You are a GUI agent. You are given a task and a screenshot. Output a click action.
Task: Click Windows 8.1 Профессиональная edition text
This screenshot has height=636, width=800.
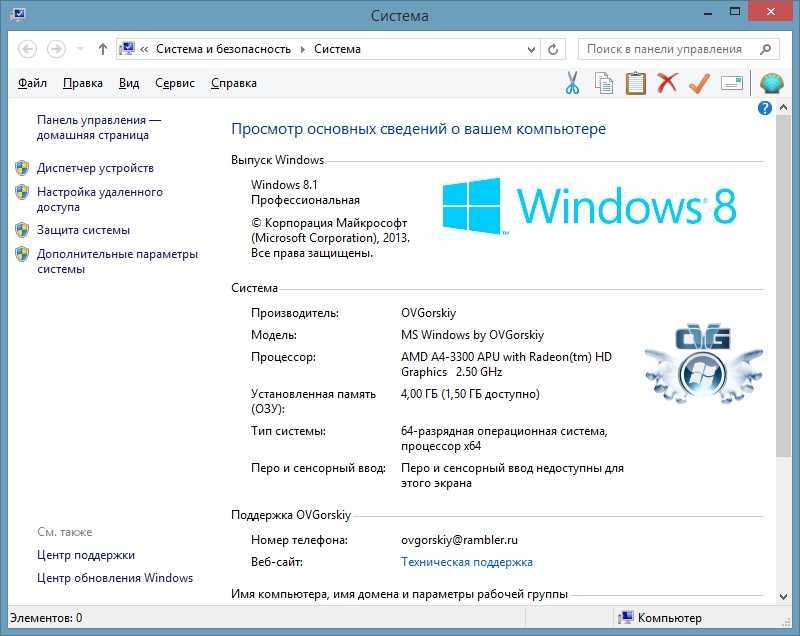305,192
